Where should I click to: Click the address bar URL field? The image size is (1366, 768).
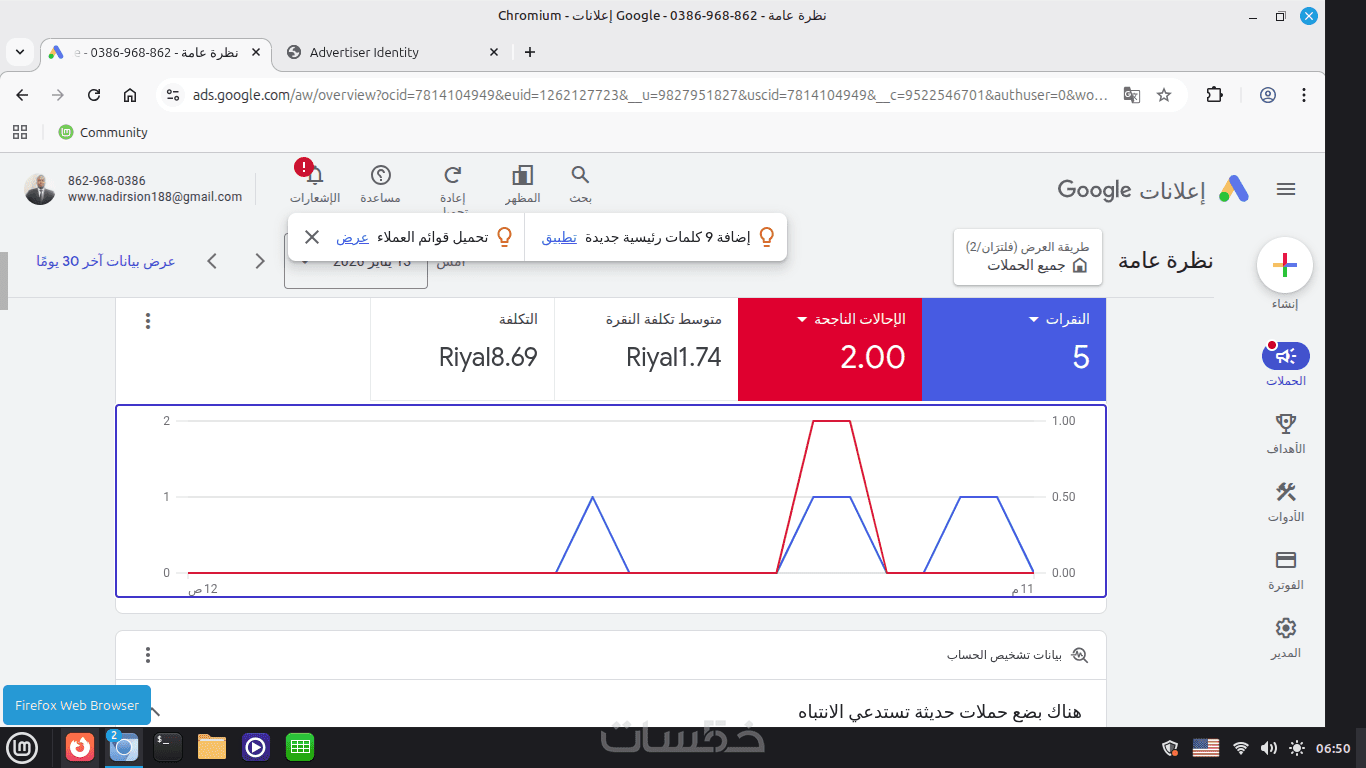click(650, 95)
